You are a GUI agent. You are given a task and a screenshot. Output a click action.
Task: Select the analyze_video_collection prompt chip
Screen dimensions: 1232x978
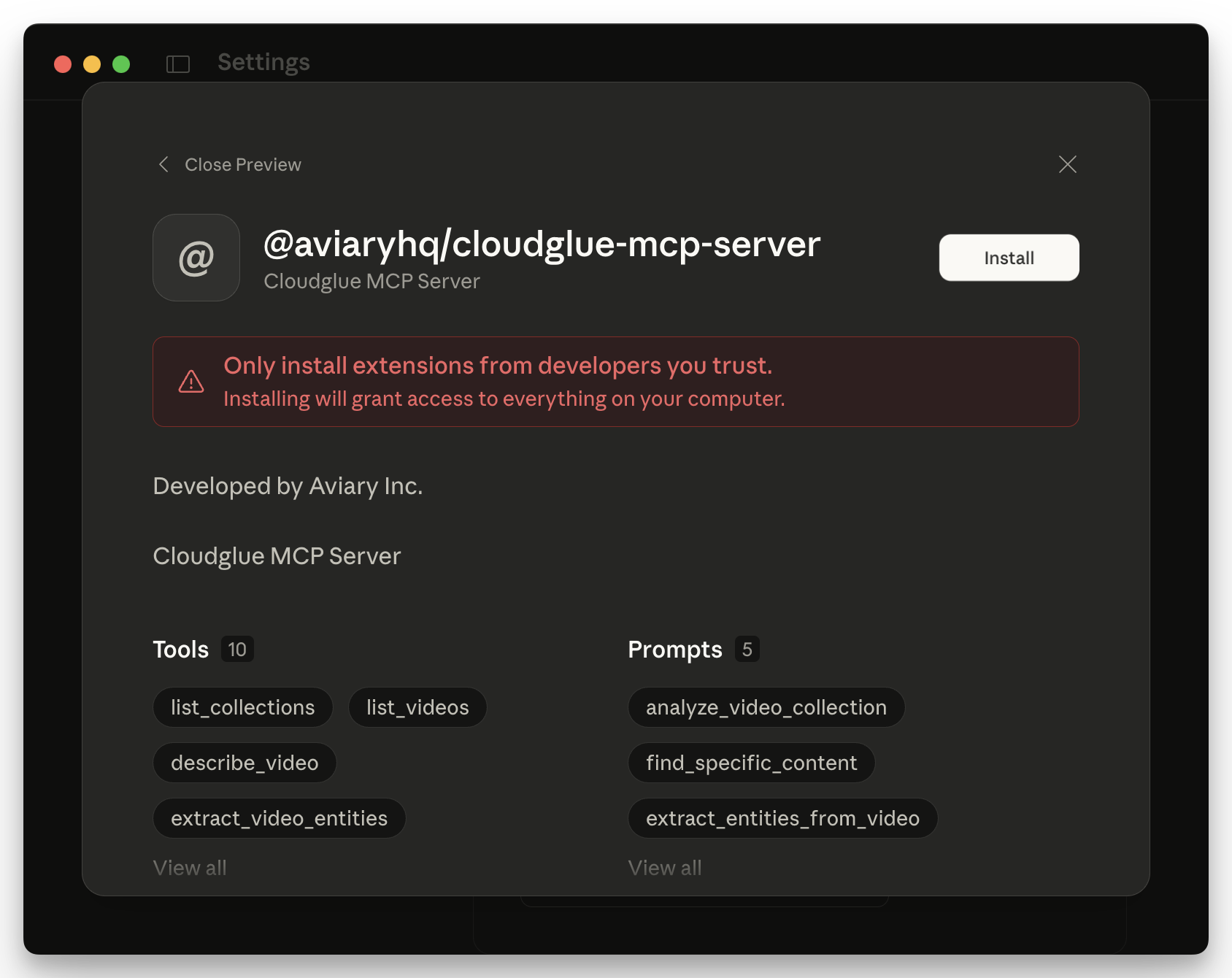(766, 706)
